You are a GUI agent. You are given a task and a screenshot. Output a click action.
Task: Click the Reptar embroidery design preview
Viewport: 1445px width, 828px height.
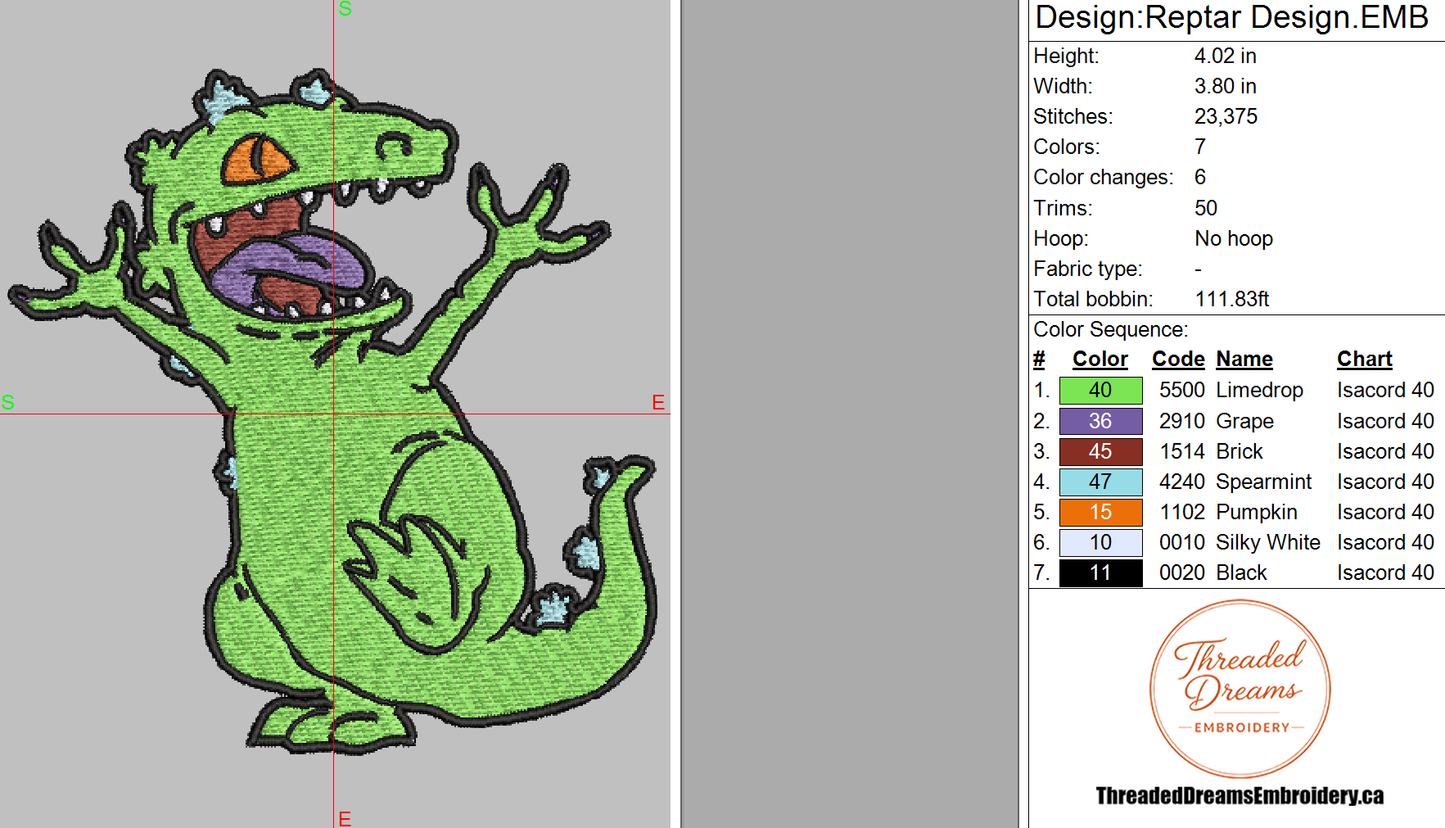[x=332, y=410]
